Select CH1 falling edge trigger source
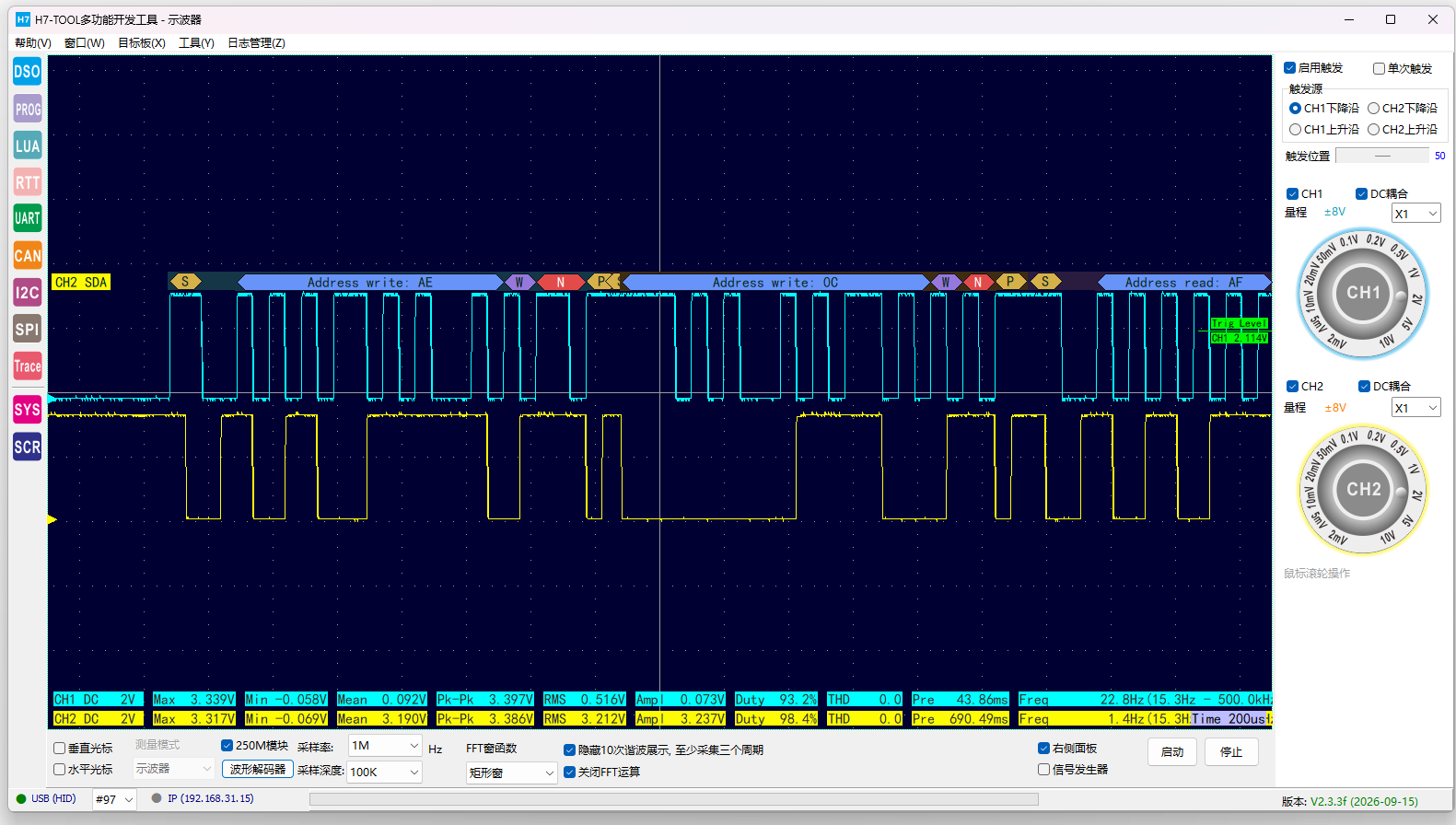 click(x=1295, y=109)
